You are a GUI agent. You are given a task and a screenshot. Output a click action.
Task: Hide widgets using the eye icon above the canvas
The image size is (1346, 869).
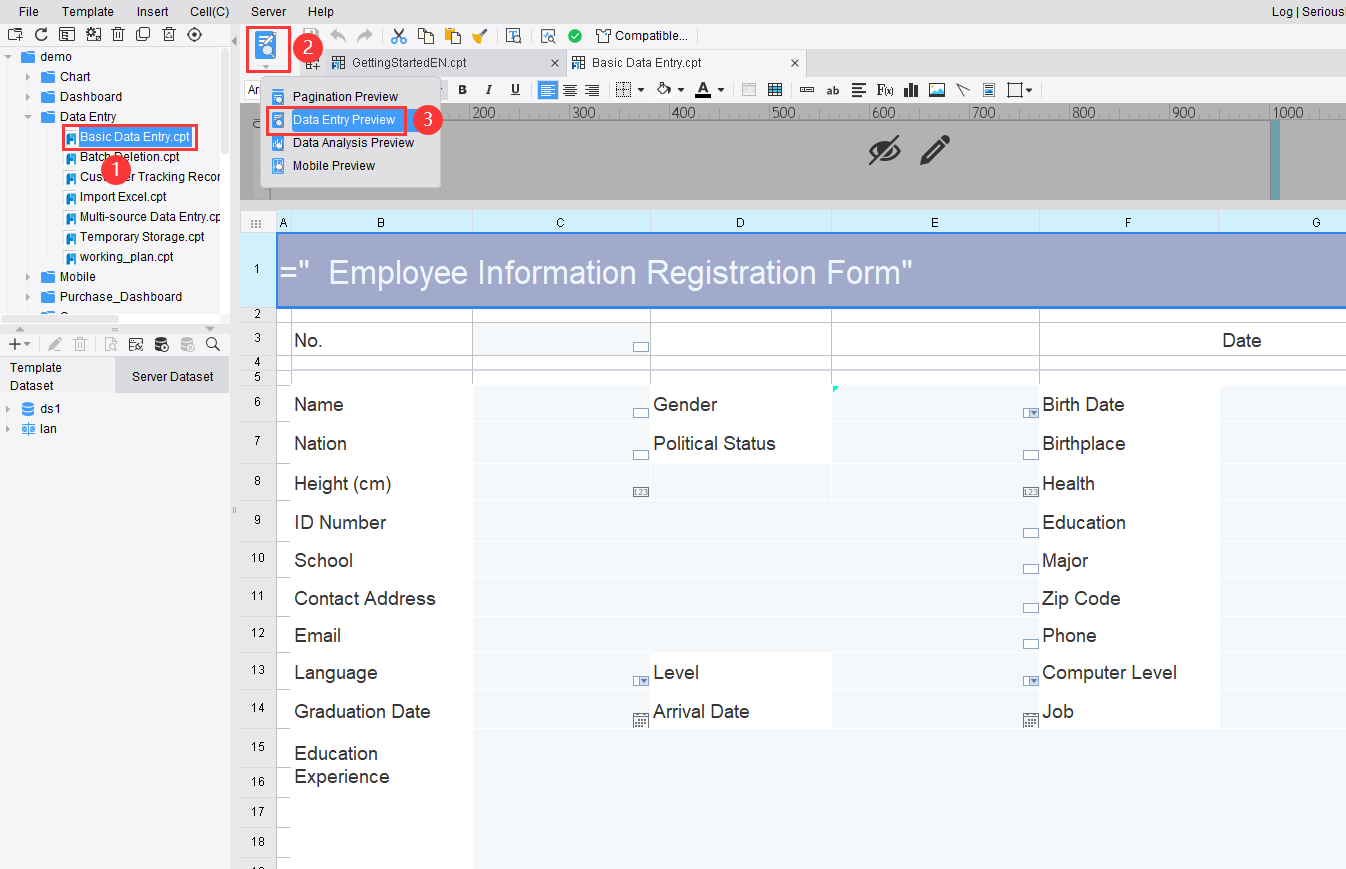click(884, 150)
